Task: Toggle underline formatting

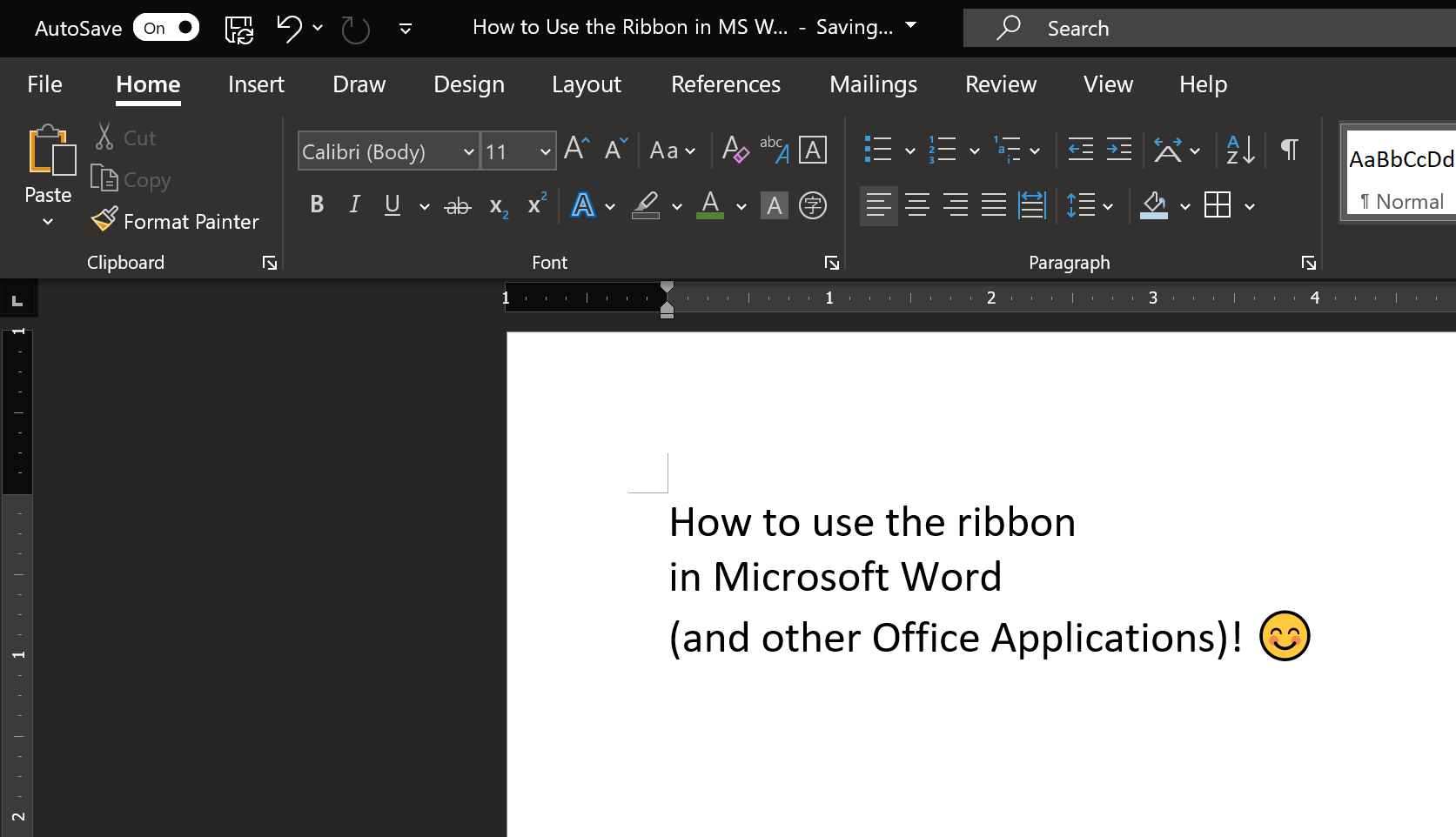Action: (393, 204)
